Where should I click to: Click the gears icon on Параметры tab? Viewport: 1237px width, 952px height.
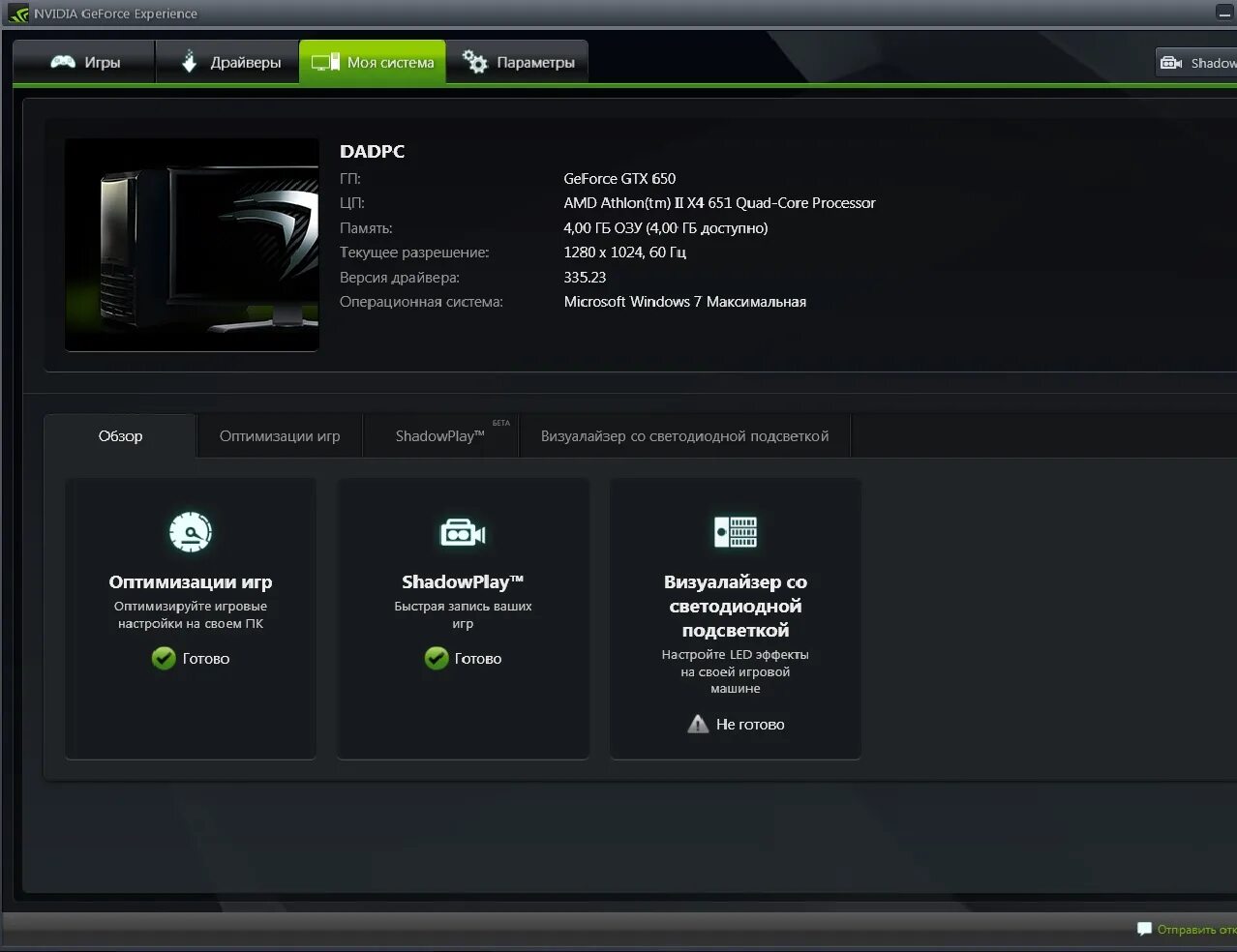pyautogui.click(x=474, y=62)
